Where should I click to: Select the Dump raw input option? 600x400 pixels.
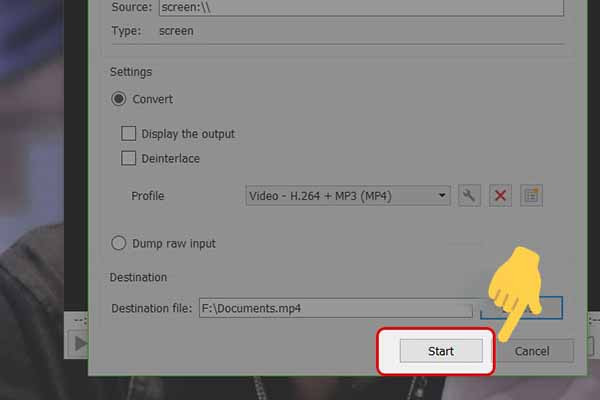pyautogui.click(x=119, y=243)
